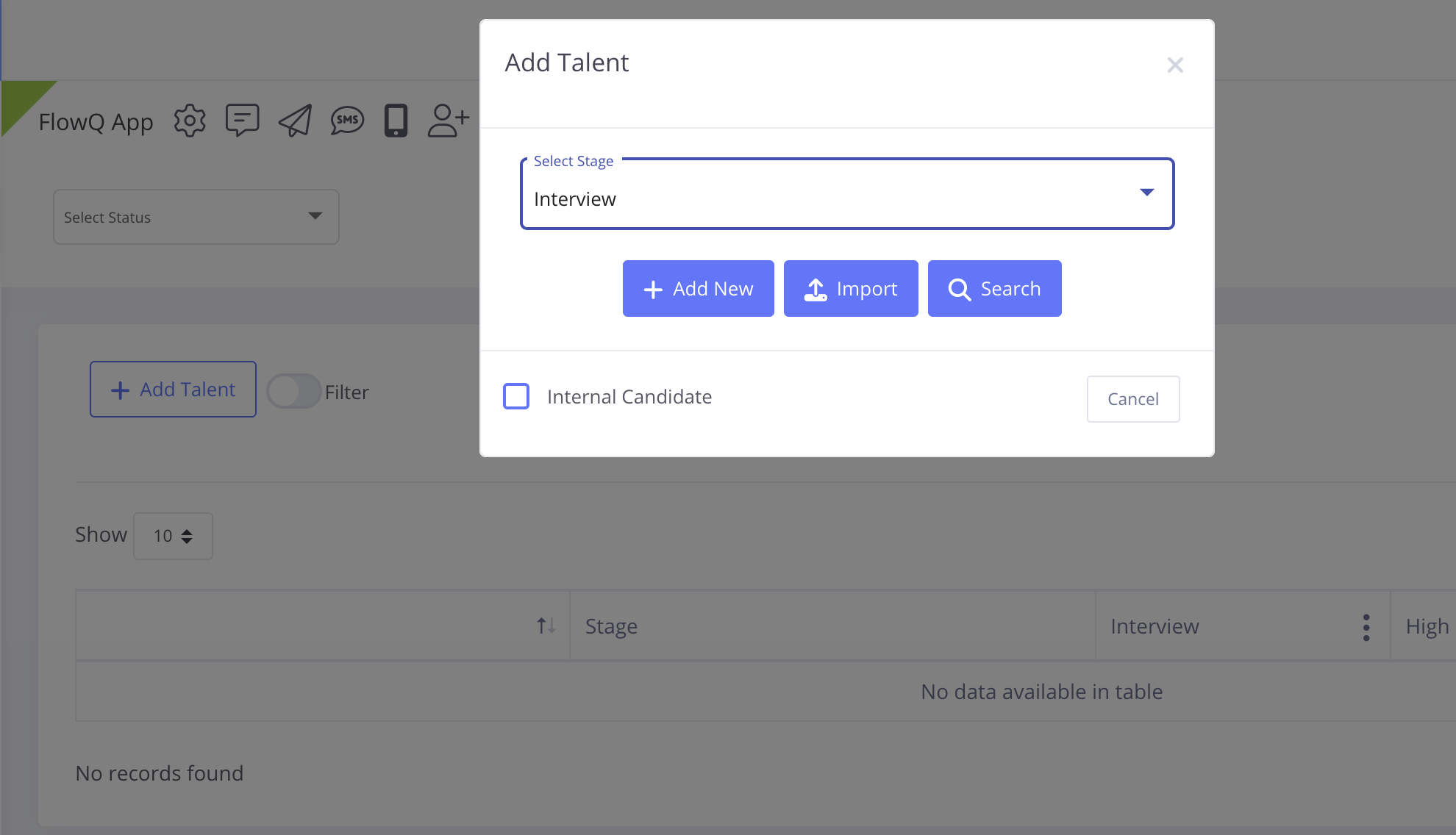1456x835 pixels.
Task: Click the add user icon
Action: tap(448, 121)
